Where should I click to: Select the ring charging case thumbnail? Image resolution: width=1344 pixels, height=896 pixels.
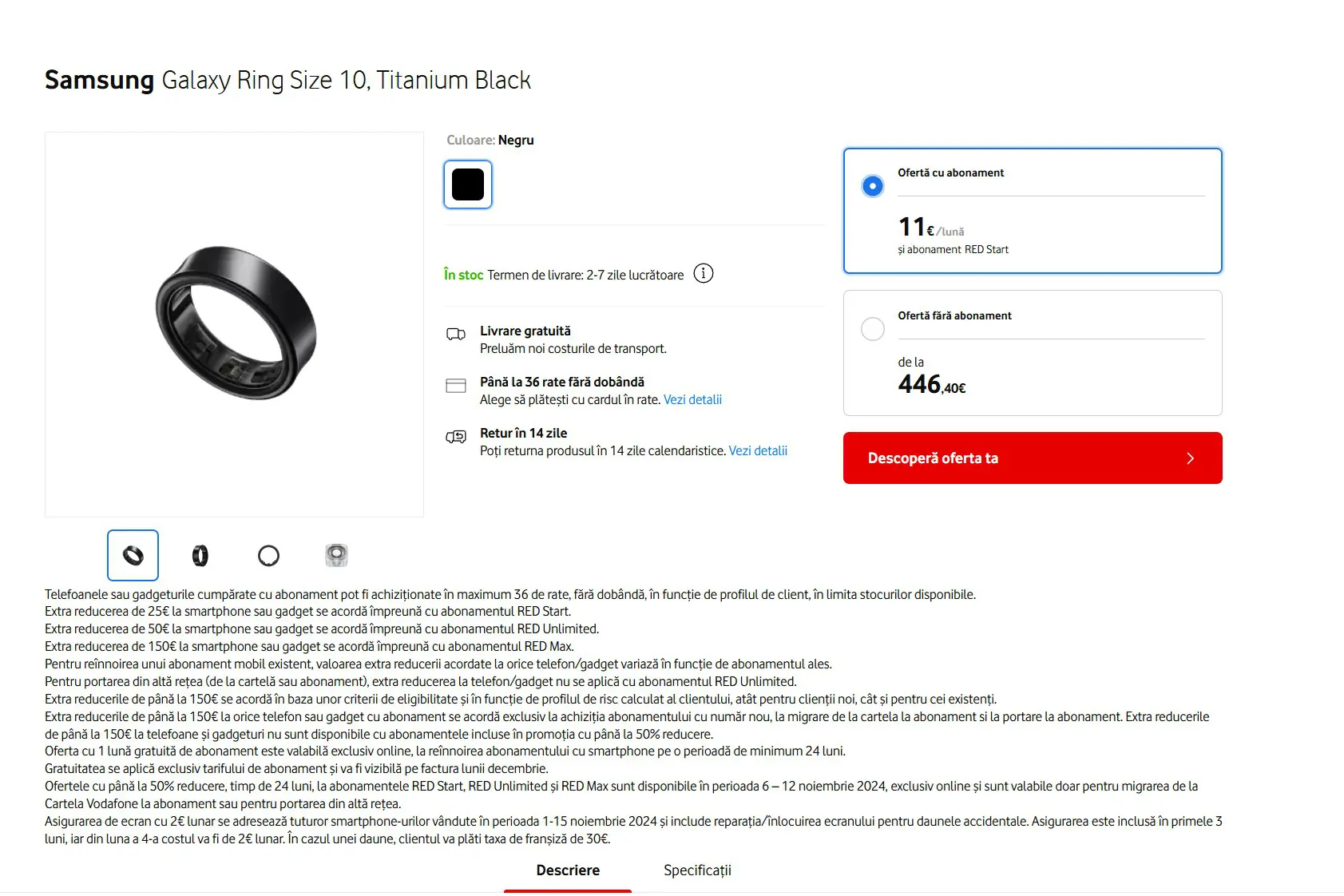point(337,555)
